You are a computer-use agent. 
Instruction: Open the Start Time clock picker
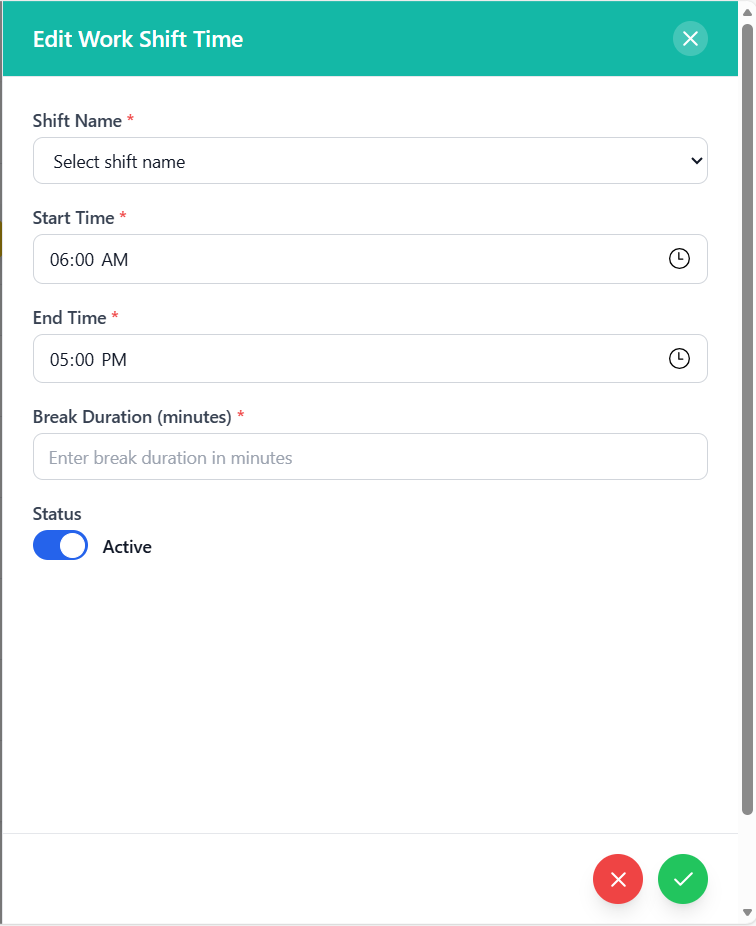tap(679, 259)
